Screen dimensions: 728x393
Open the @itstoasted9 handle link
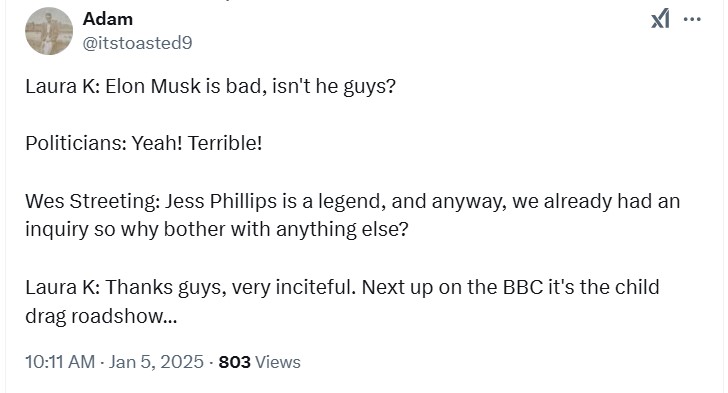(x=137, y=43)
